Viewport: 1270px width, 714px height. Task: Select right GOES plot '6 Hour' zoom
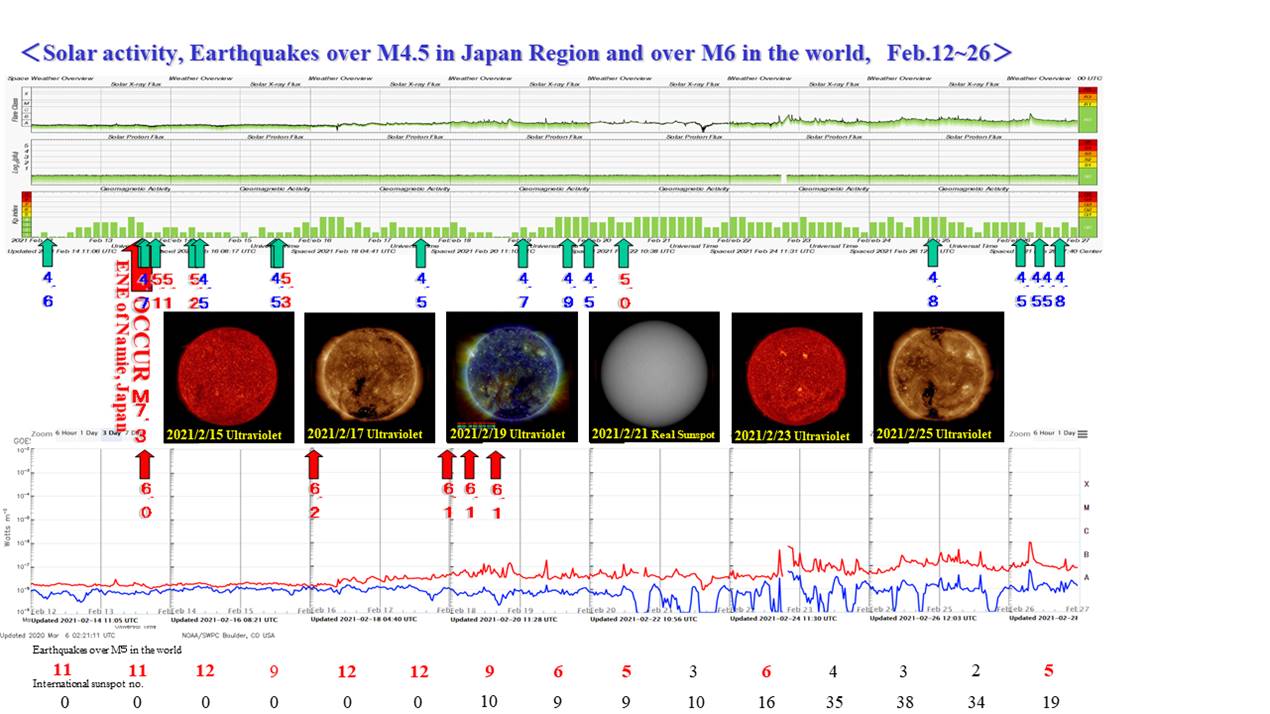(x=1045, y=433)
